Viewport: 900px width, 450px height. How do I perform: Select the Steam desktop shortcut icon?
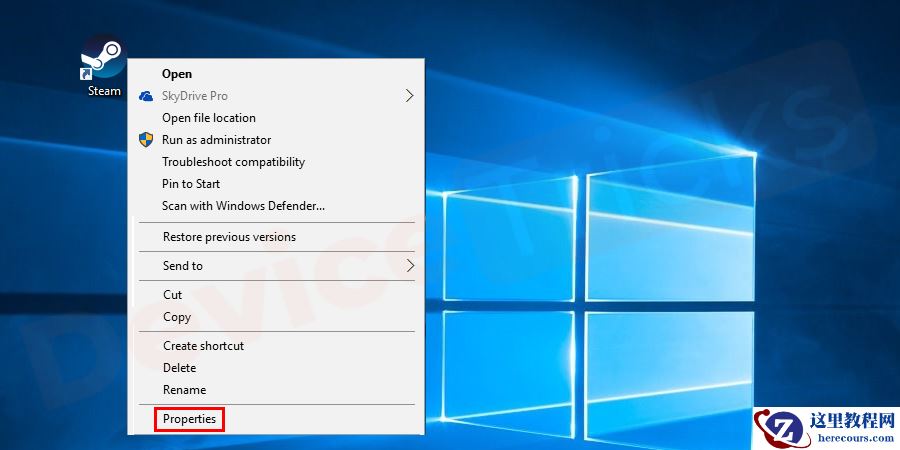pos(102,57)
